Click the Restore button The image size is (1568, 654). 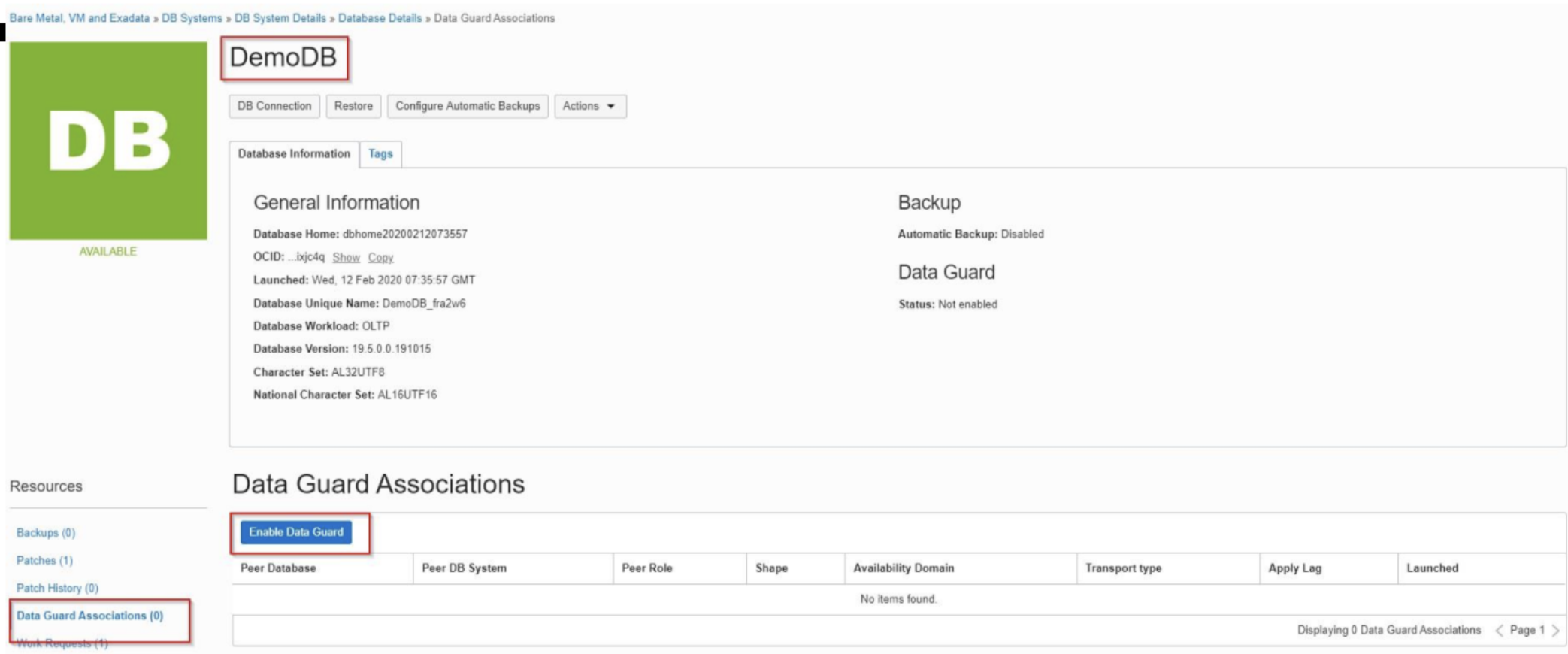tap(353, 106)
